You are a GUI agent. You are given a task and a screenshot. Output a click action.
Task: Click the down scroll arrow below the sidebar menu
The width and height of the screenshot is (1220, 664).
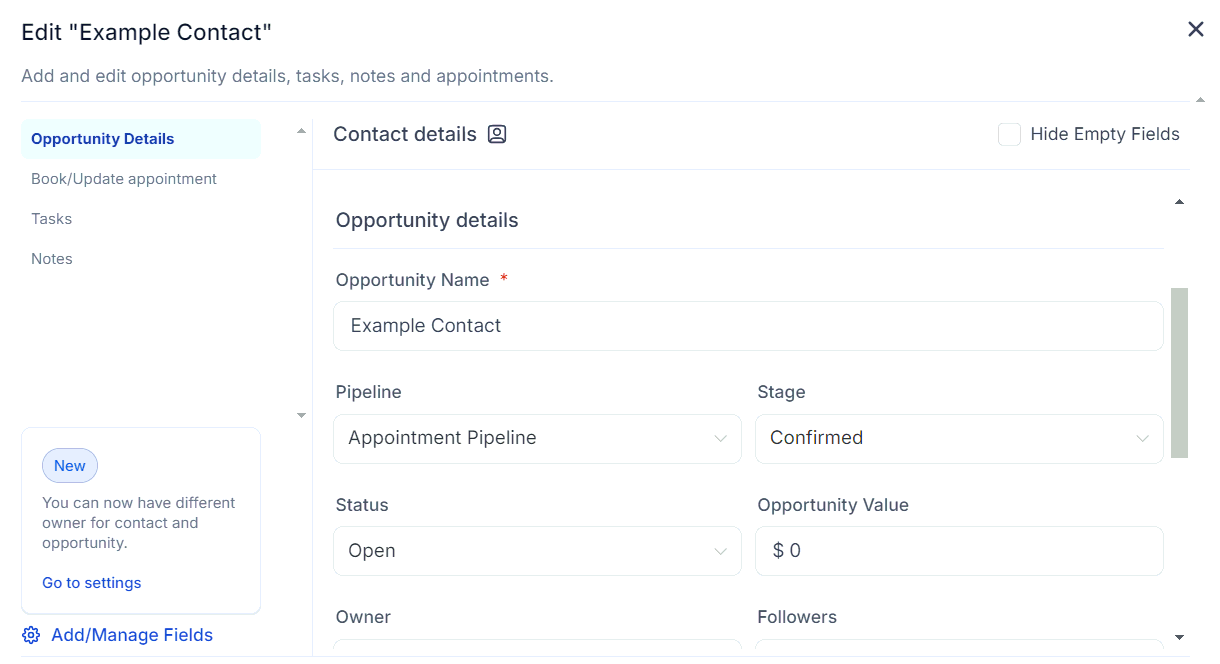coord(301,414)
